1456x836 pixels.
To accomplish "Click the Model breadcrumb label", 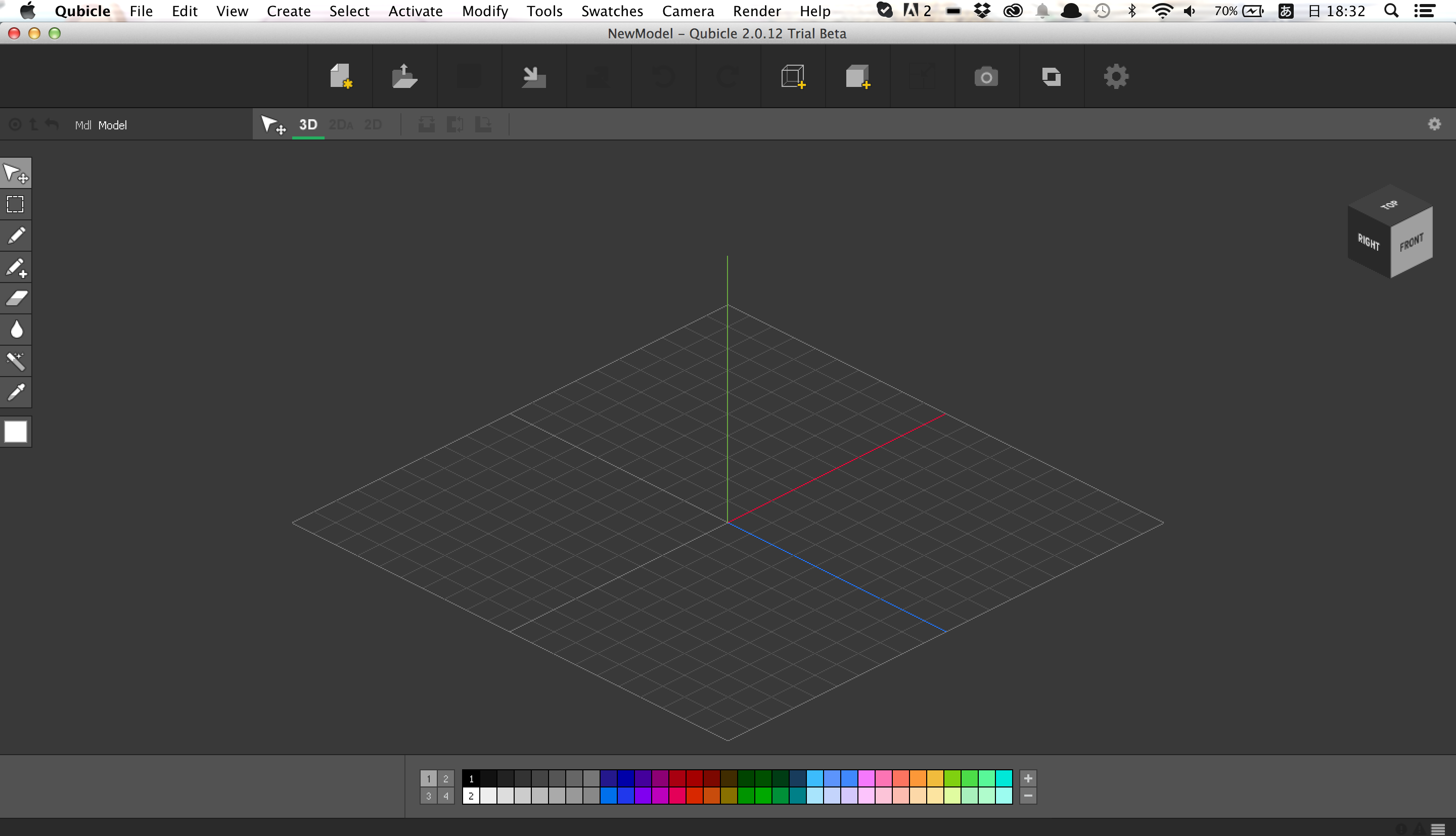I will coord(113,125).
